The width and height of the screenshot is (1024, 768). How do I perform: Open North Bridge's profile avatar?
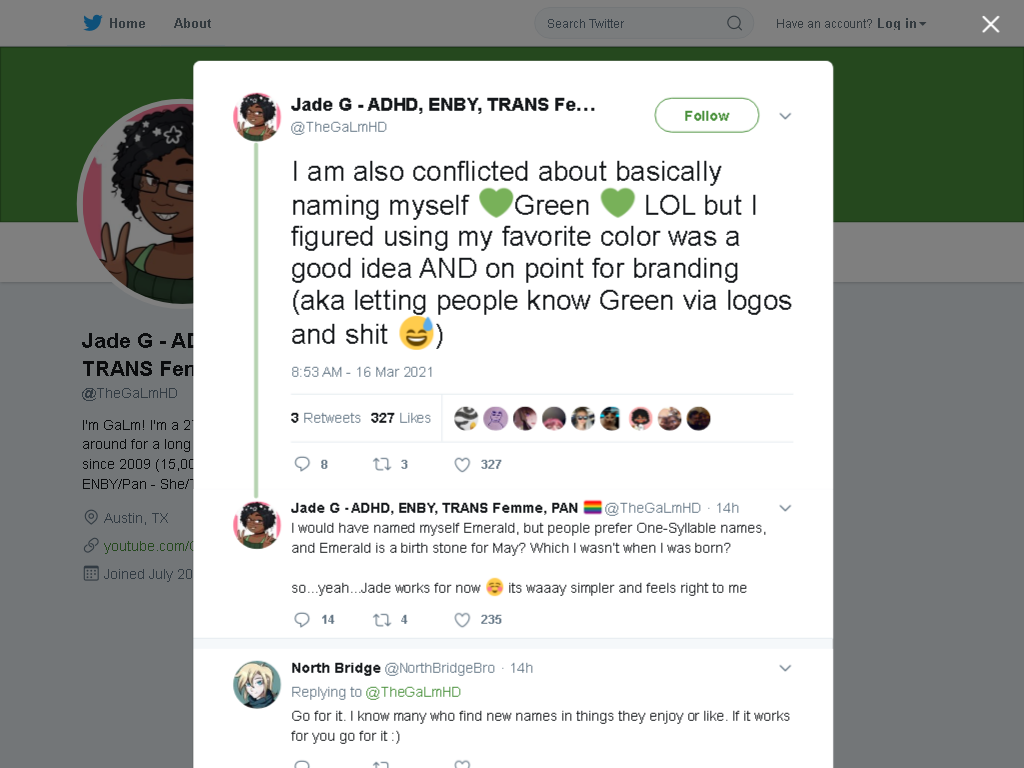257,684
